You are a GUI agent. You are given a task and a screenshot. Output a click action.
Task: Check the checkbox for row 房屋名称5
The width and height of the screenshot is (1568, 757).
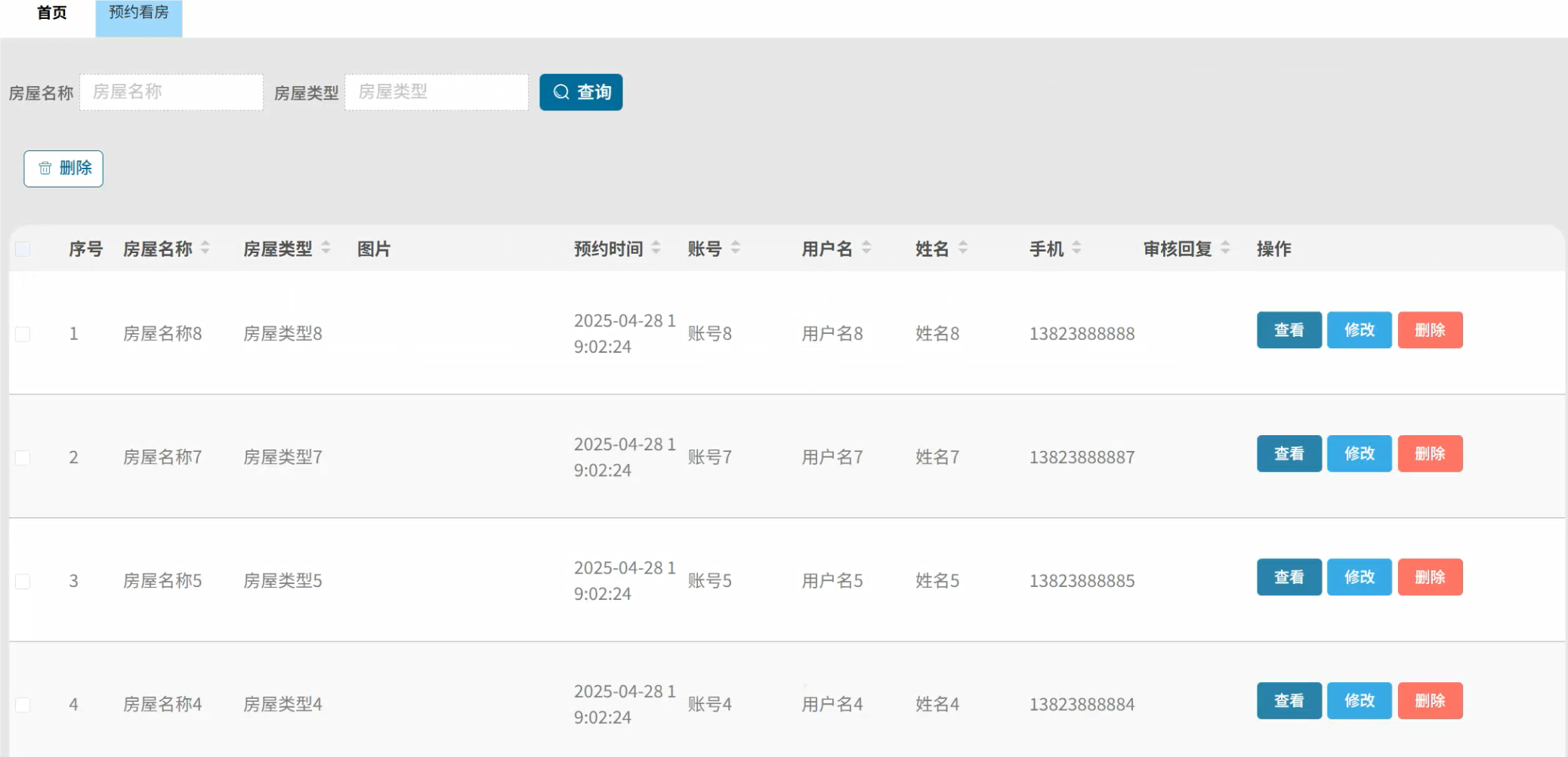click(x=23, y=580)
